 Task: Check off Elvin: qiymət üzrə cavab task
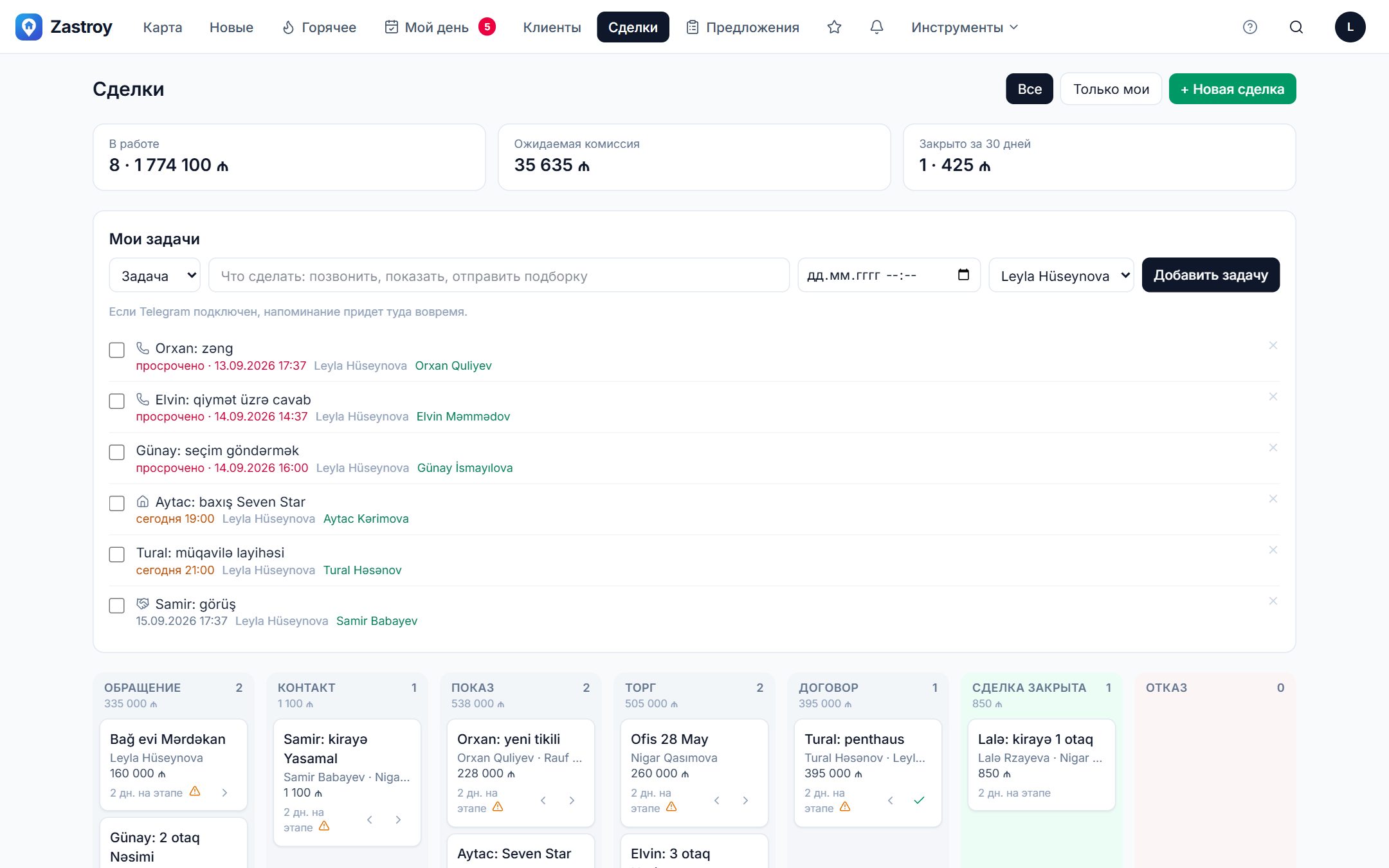pos(116,401)
